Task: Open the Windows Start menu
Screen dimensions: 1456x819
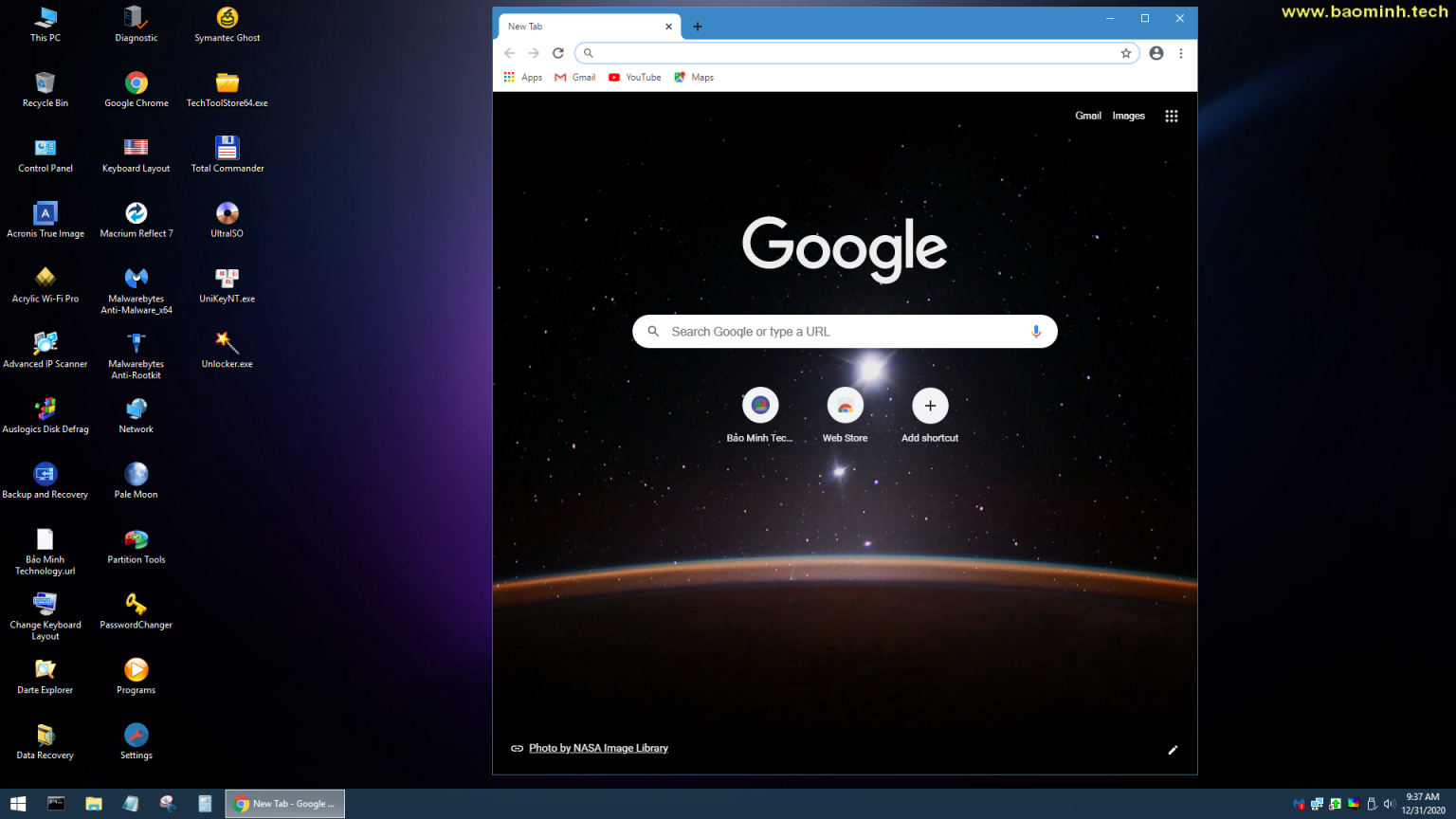Action: (18, 804)
